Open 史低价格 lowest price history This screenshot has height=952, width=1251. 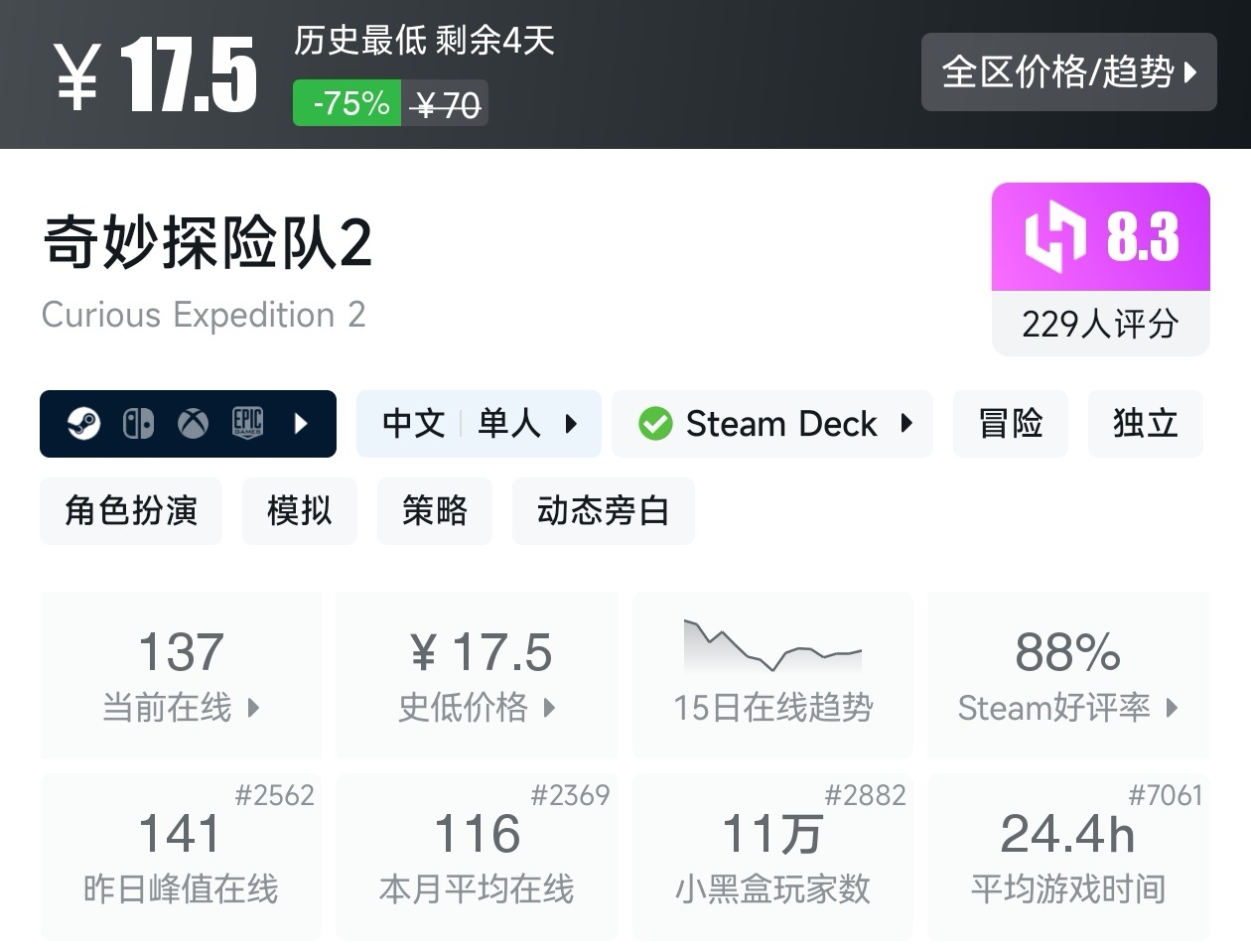(x=477, y=675)
